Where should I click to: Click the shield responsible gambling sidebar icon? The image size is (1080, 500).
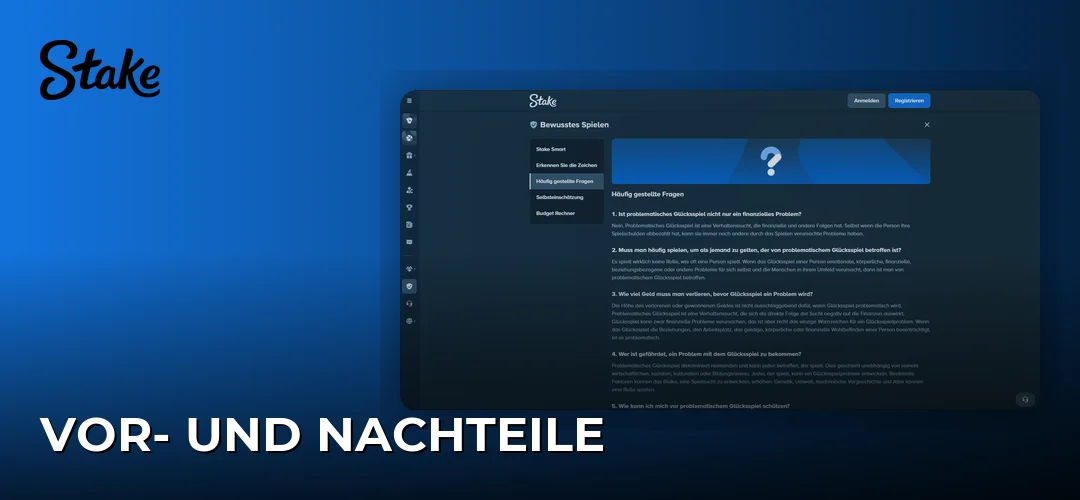pos(409,287)
